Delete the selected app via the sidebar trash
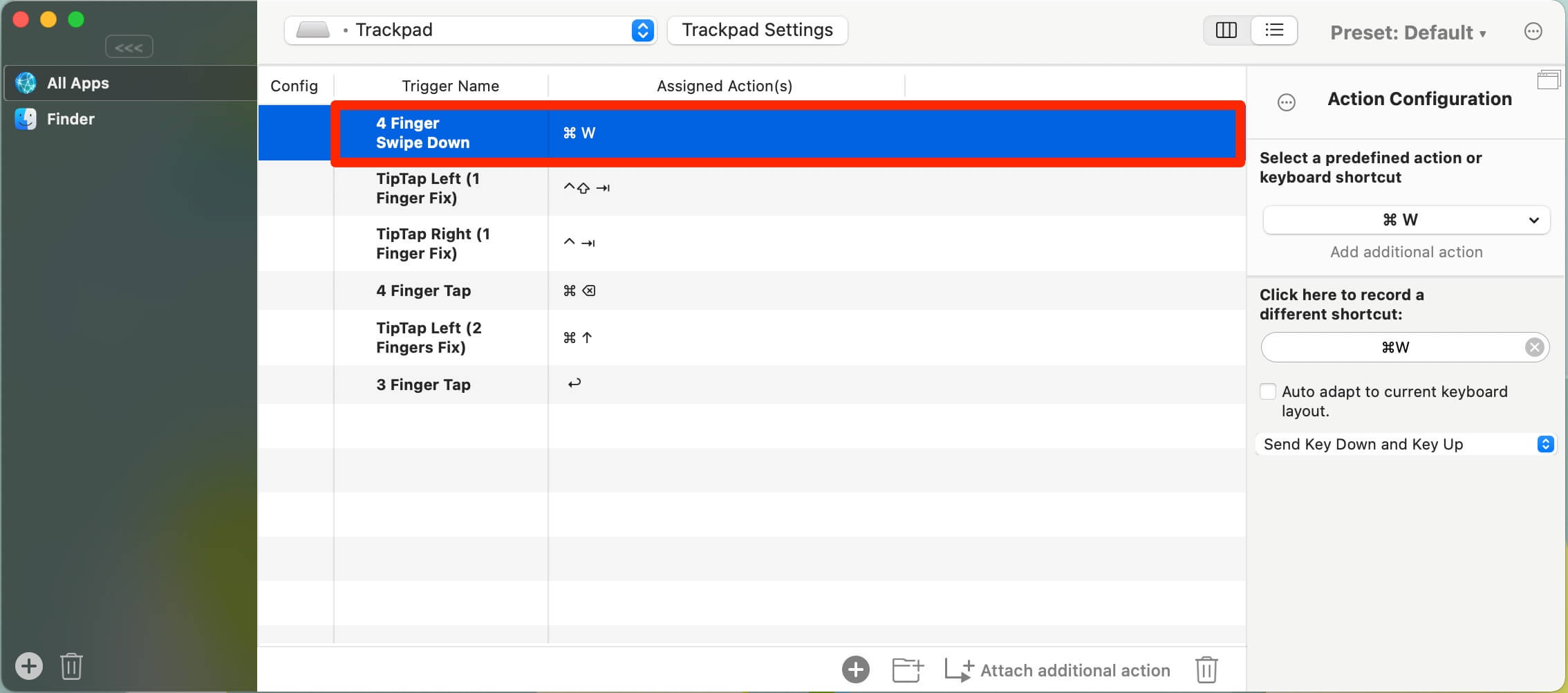 pos(71,666)
